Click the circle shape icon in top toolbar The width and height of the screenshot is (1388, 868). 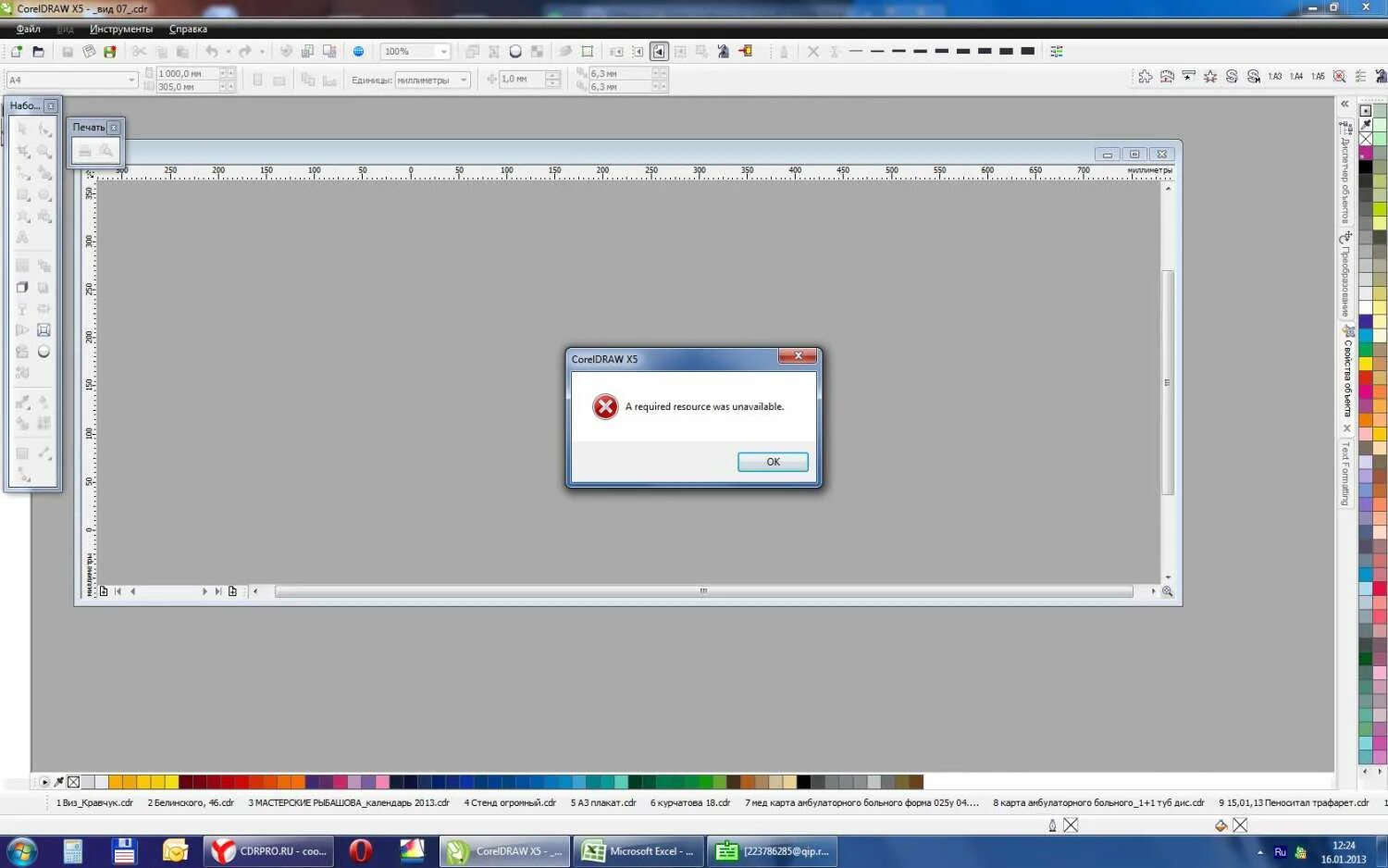pyautogui.click(x=515, y=52)
